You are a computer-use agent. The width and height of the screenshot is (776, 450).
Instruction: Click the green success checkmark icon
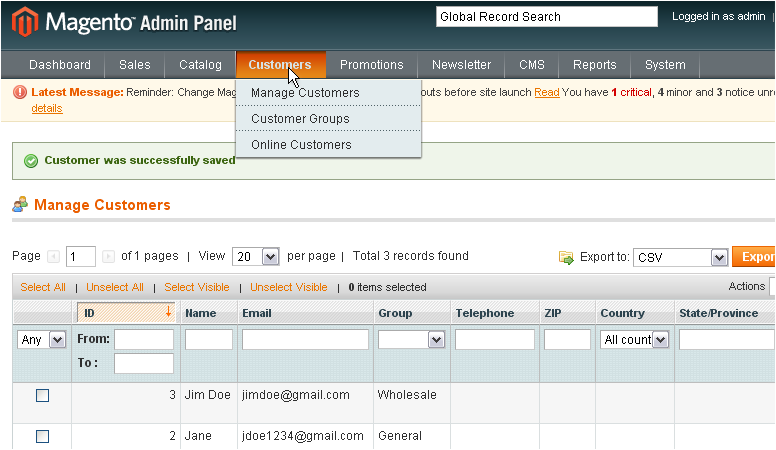coord(31,161)
